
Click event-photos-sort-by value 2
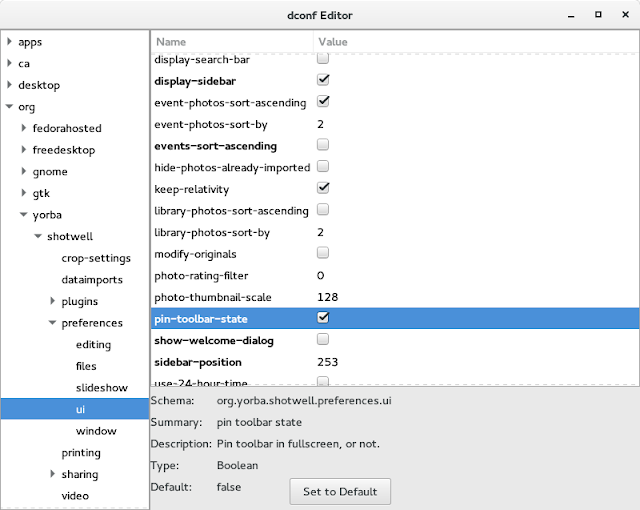pos(320,124)
